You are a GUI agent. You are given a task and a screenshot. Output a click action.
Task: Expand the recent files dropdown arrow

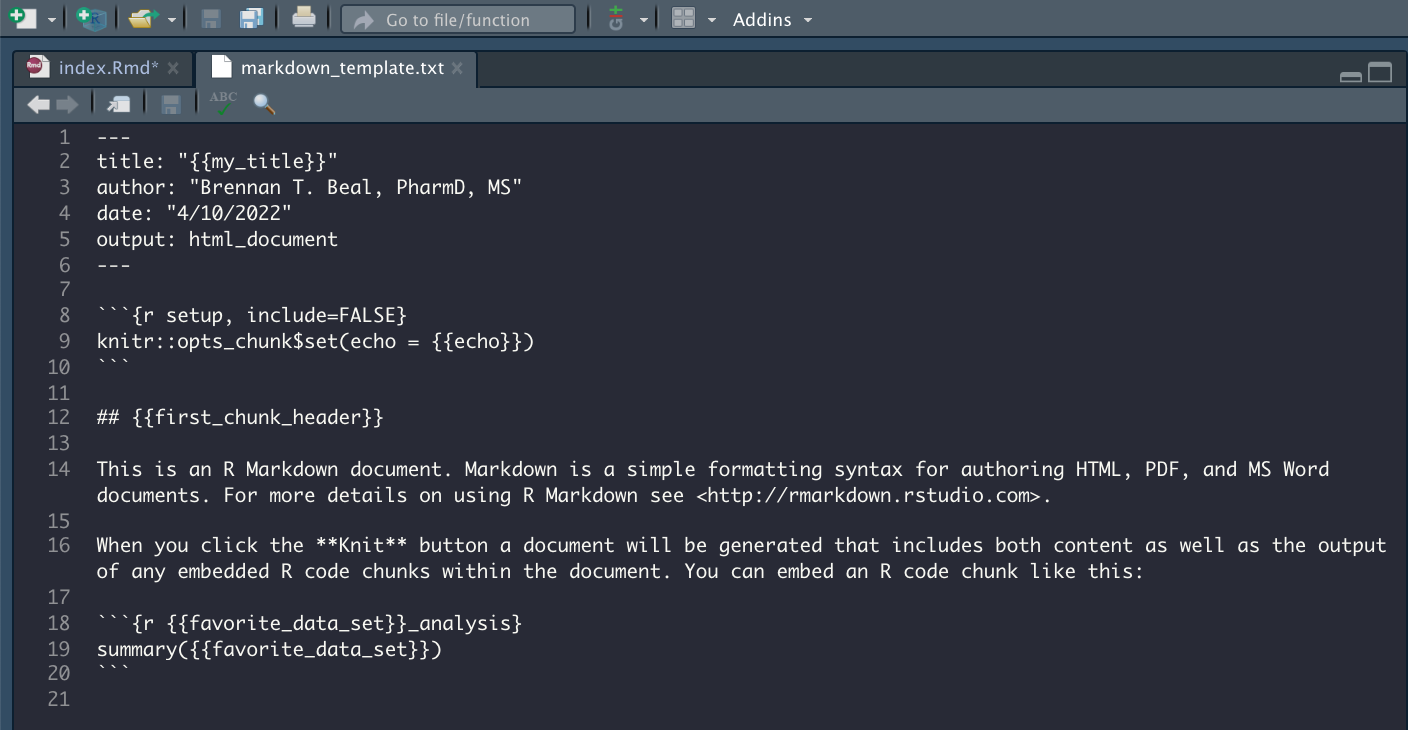point(172,19)
